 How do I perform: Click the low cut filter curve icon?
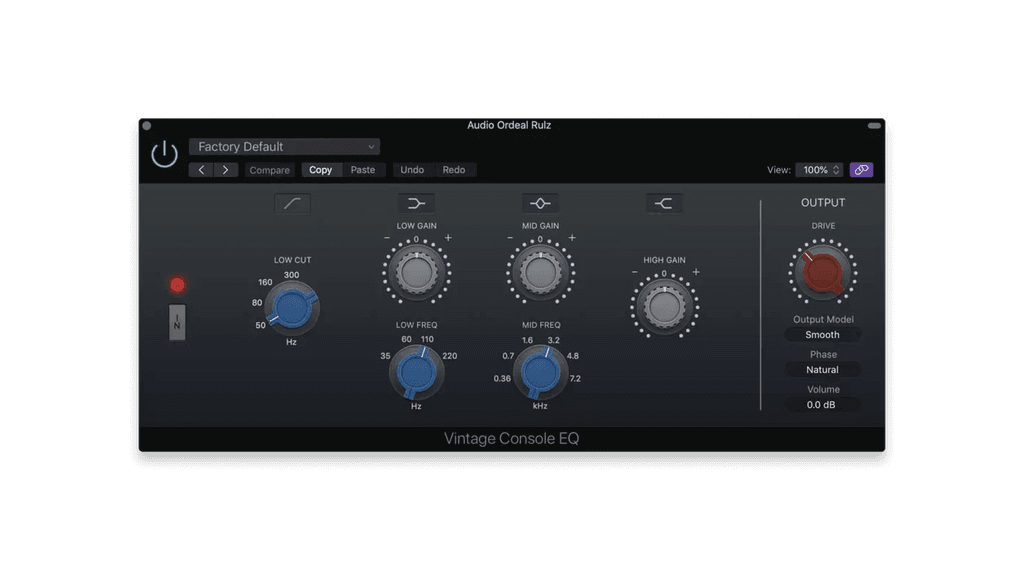point(292,203)
